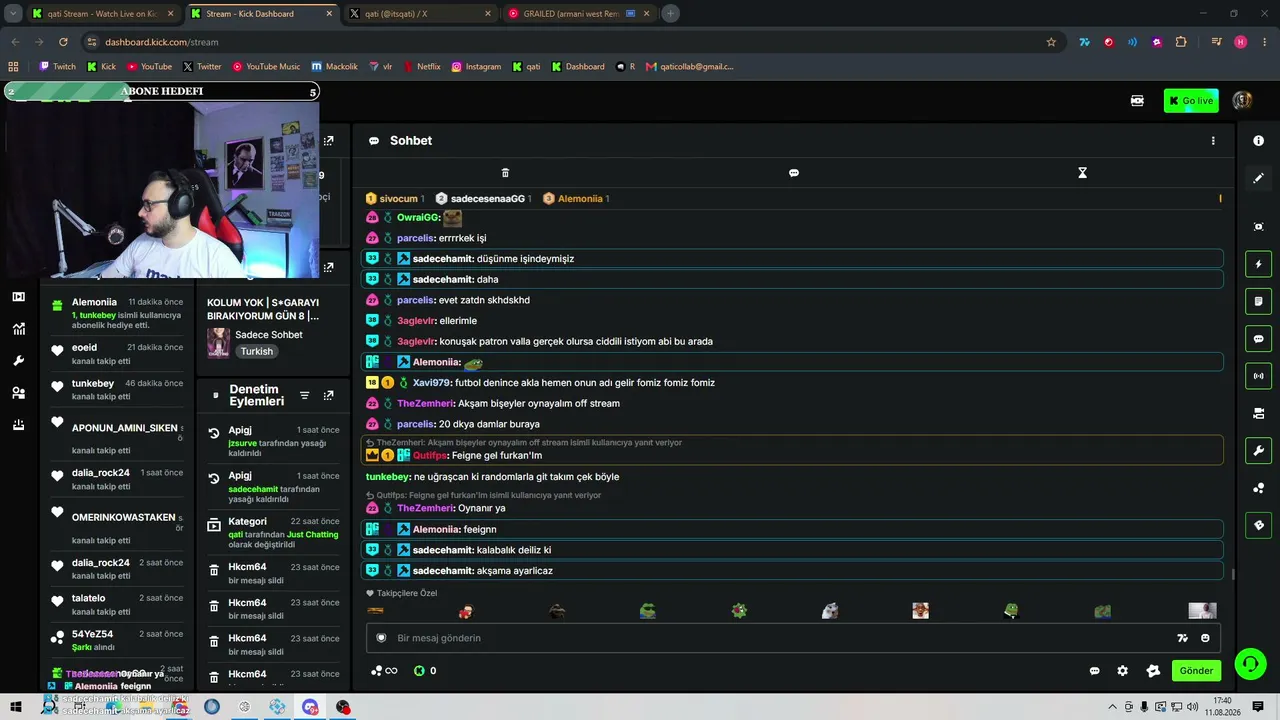
Task: Click the speech bubble icon under Sohbet header
Action: 794,173
